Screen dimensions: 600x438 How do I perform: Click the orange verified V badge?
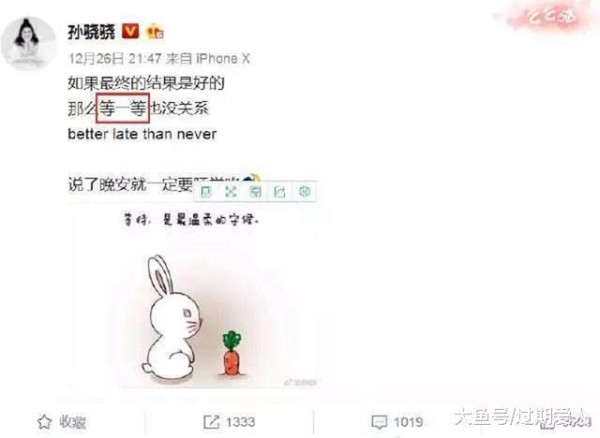130,31
